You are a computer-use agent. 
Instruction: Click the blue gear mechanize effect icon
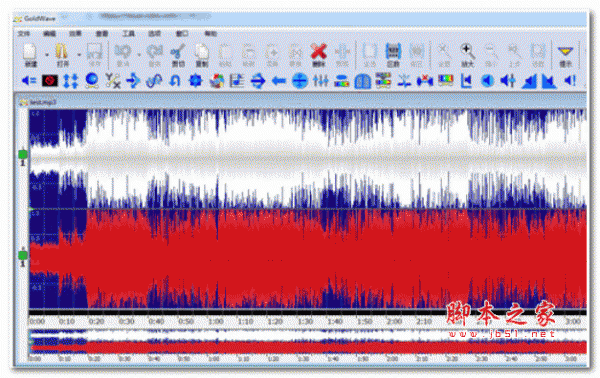click(x=196, y=81)
